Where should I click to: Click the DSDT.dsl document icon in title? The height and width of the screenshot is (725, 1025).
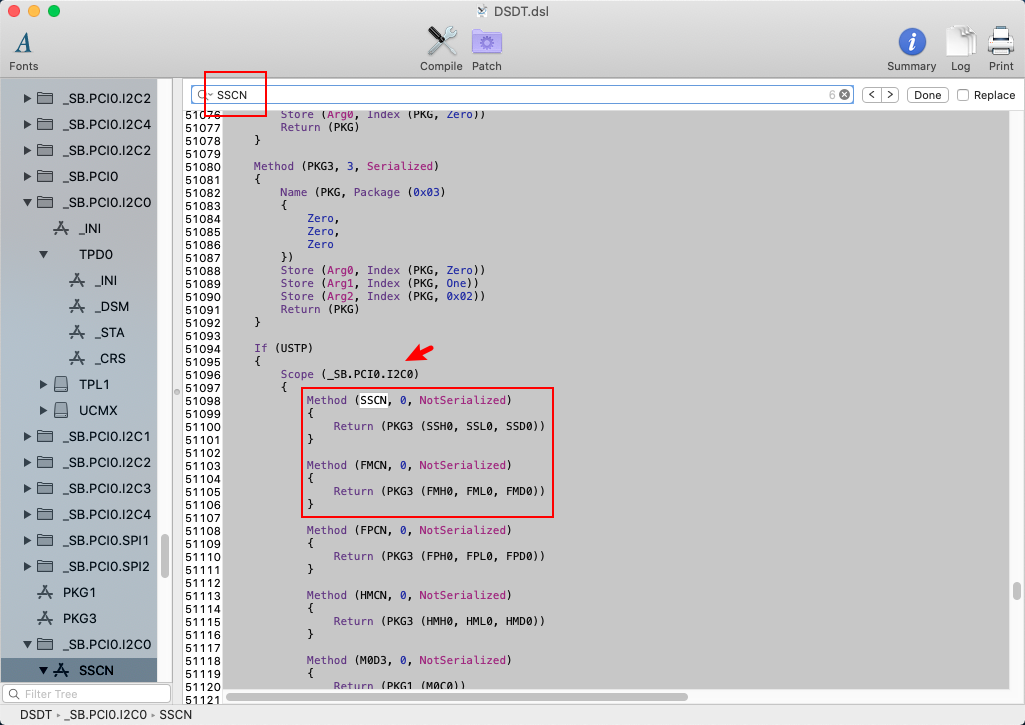[482, 11]
